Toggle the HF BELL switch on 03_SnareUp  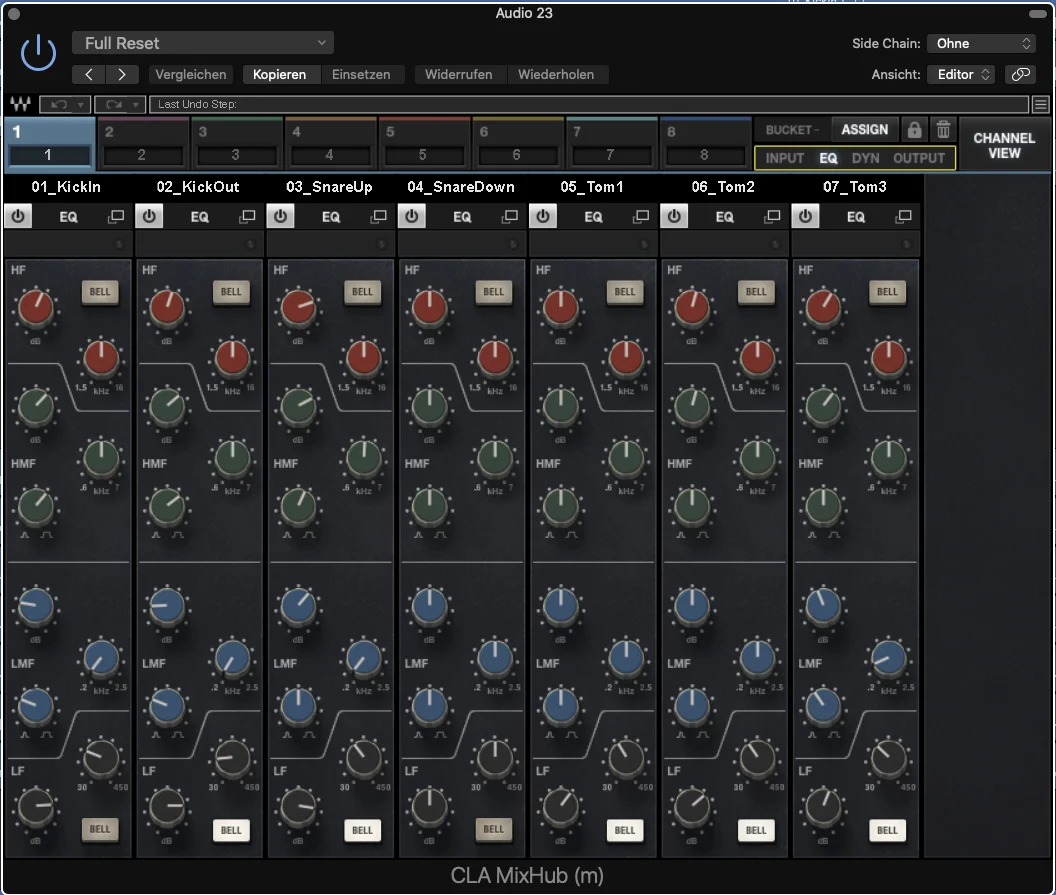(x=362, y=292)
